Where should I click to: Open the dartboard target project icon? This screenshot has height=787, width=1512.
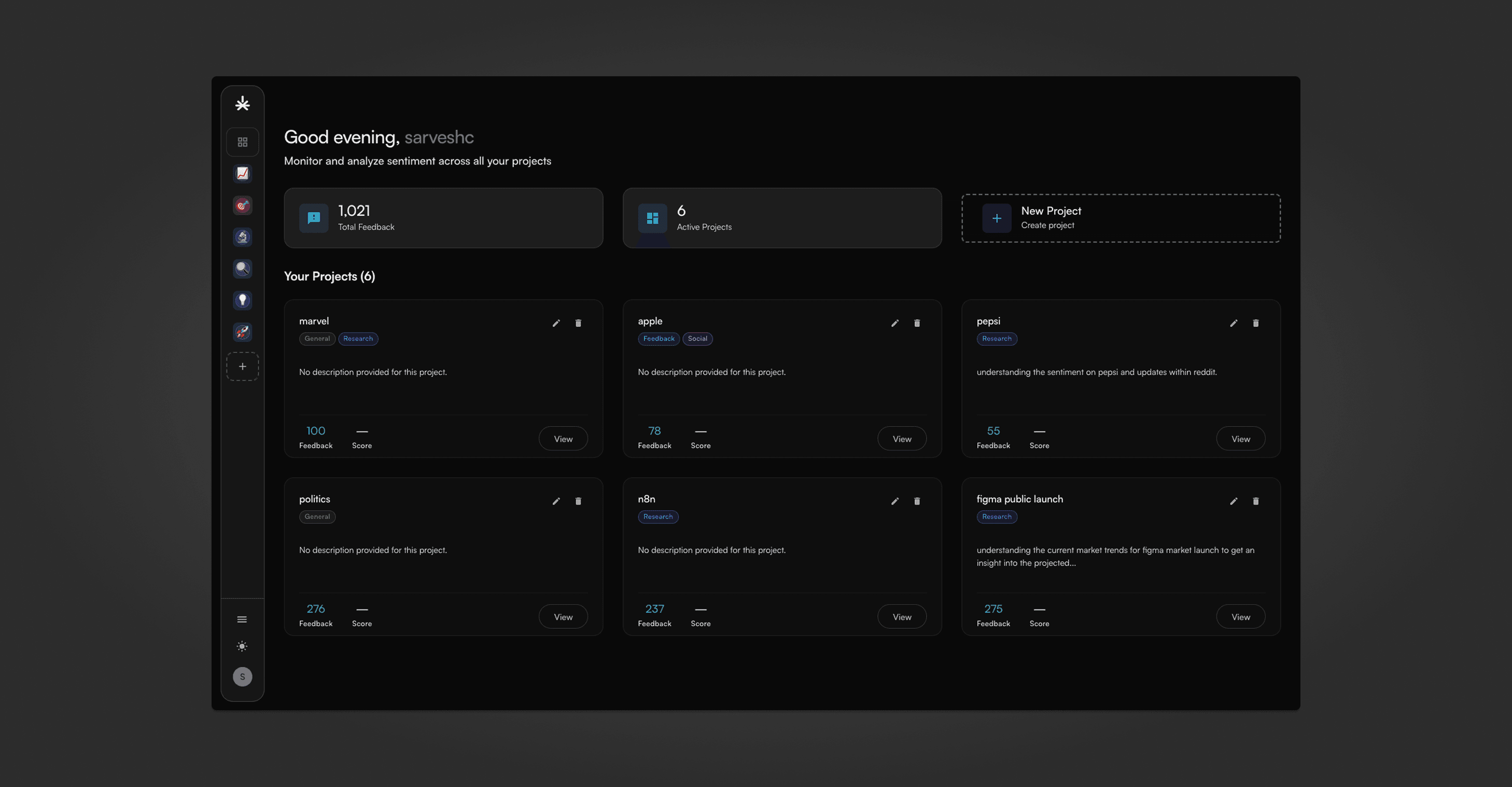[x=243, y=205]
